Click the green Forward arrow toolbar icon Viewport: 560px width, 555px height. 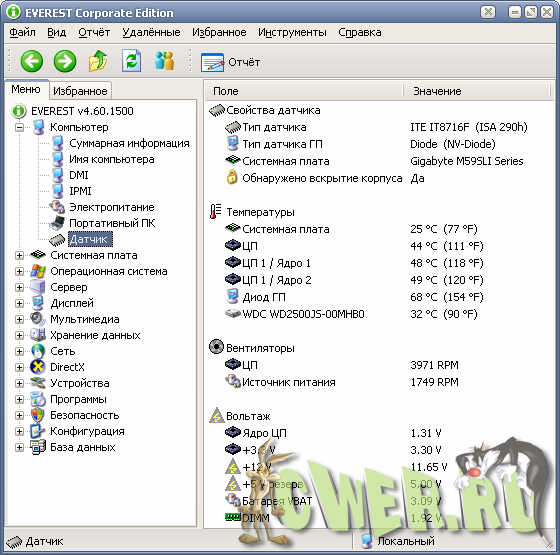point(65,61)
